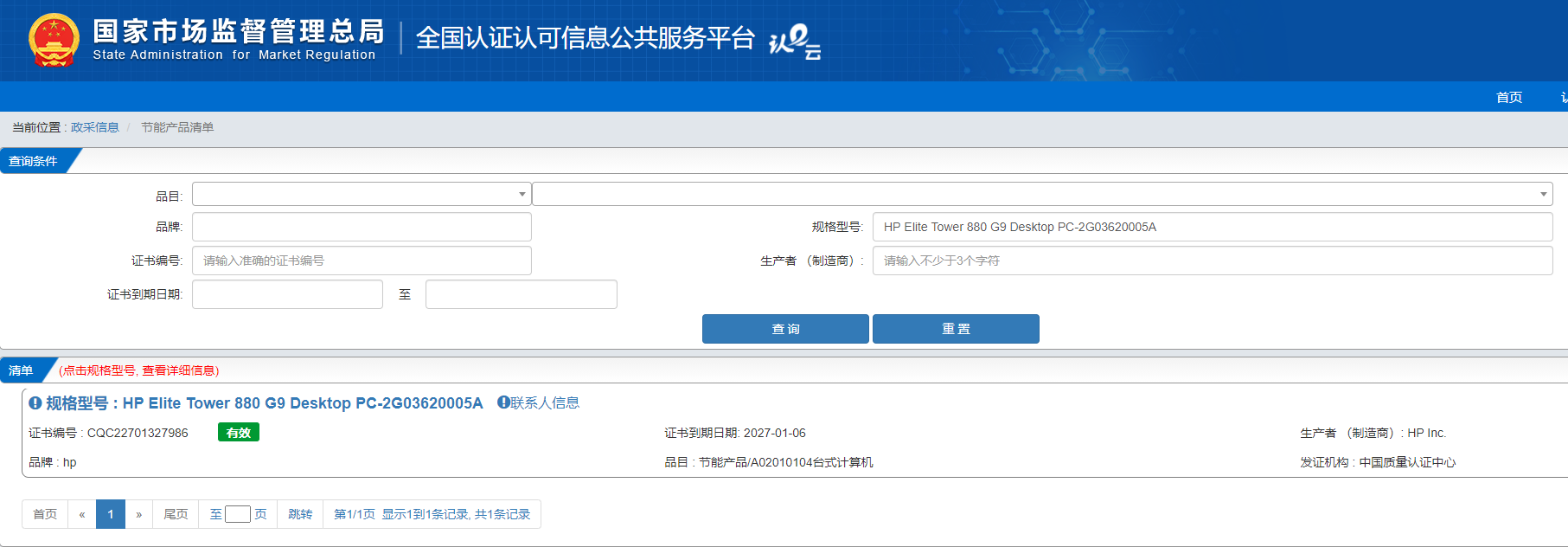This screenshot has height=547, width=1568.
Task: Click the 查询 search button
Action: coord(785,329)
